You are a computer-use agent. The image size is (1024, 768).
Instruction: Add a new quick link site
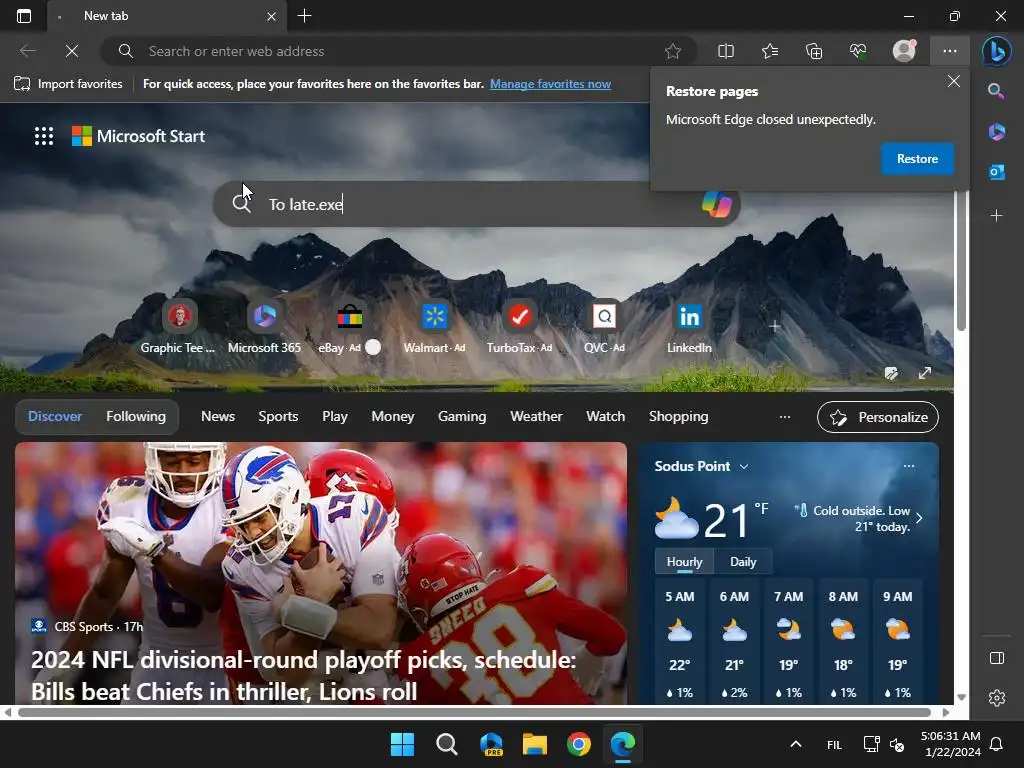point(775,326)
